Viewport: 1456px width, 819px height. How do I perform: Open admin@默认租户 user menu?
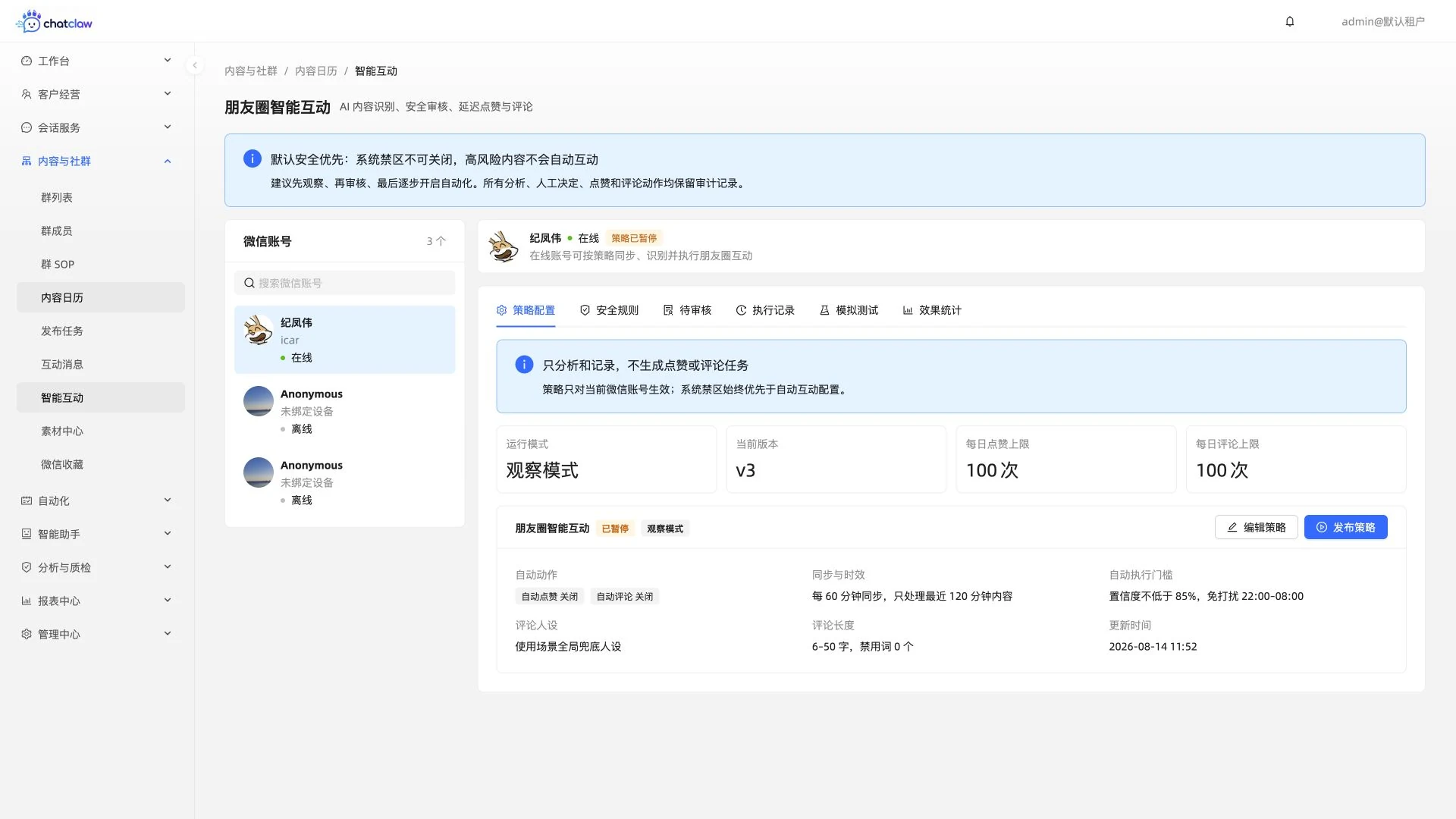(1382, 21)
